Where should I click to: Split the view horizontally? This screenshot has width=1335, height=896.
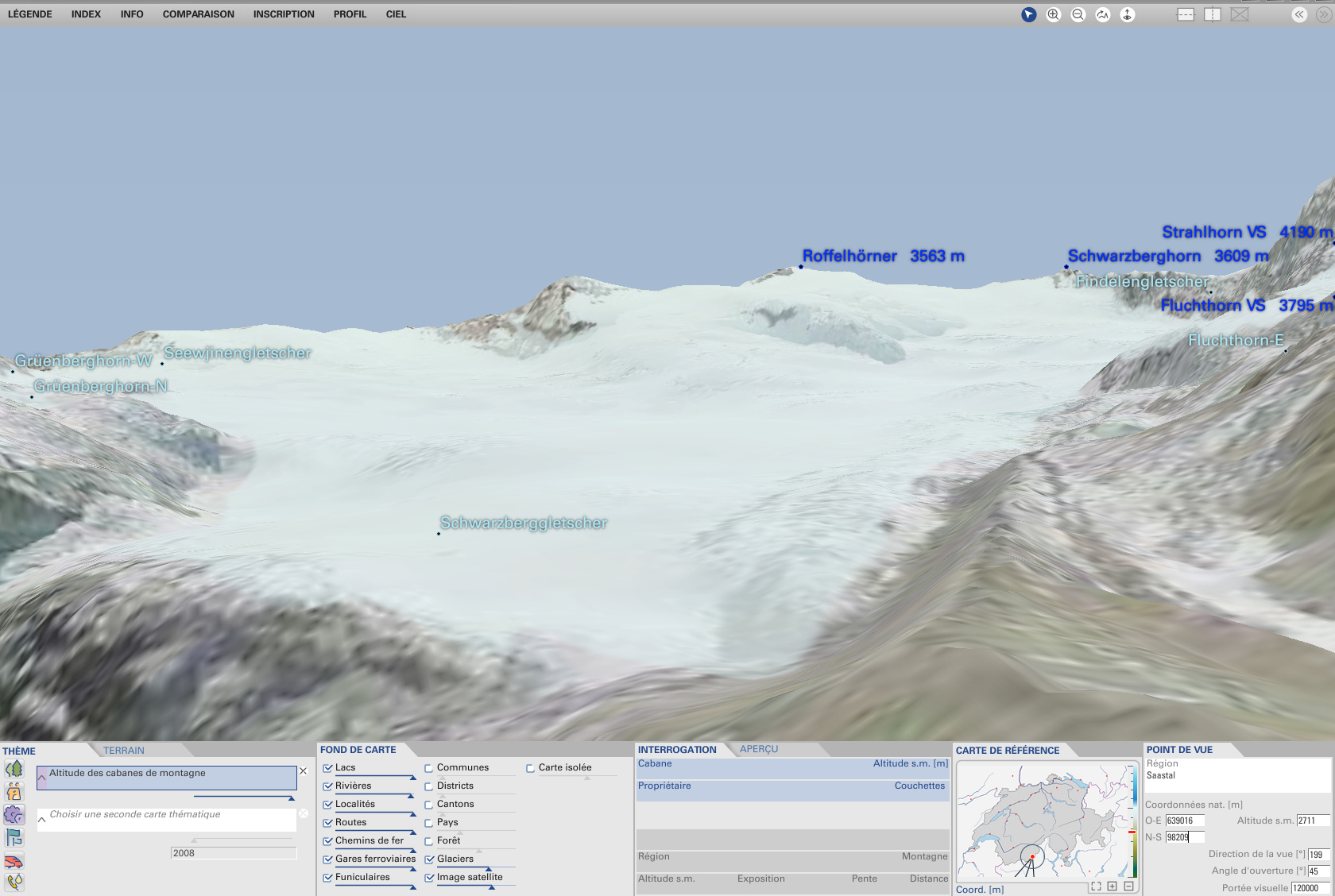coord(1186,14)
